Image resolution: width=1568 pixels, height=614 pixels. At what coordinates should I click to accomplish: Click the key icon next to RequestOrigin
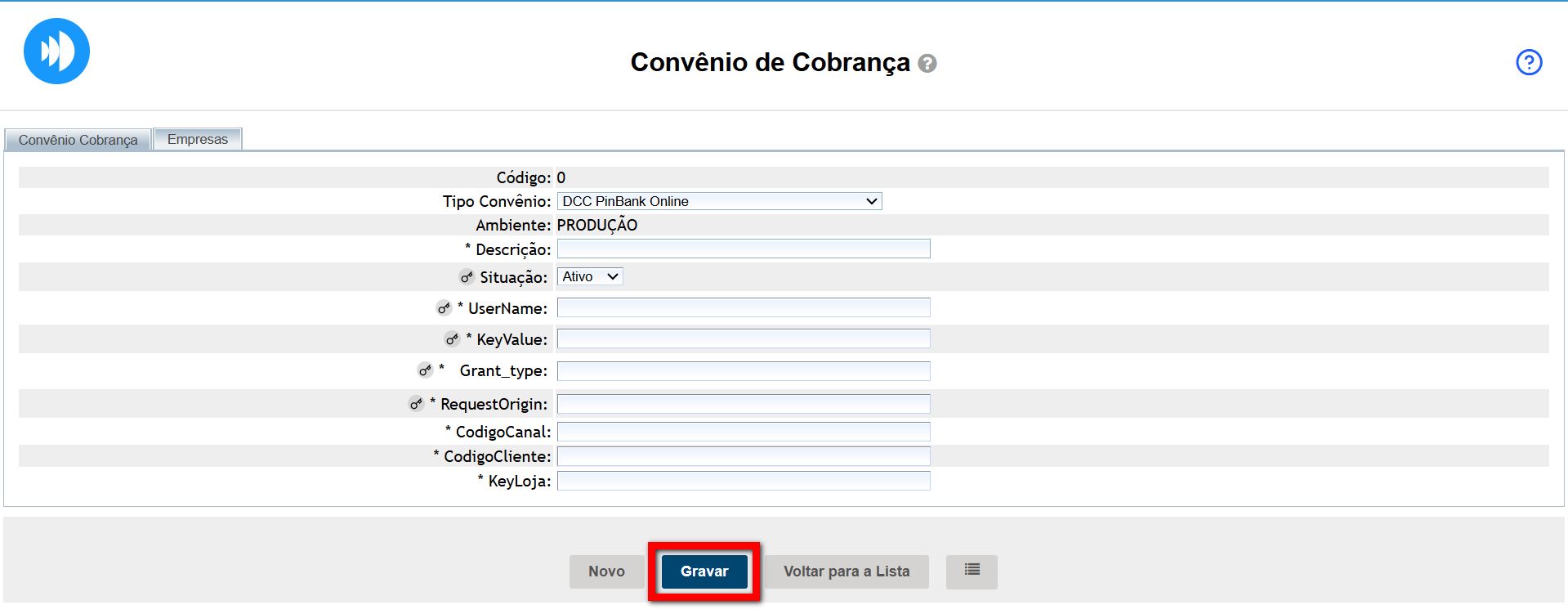pyautogui.click(x=416, y=404)
